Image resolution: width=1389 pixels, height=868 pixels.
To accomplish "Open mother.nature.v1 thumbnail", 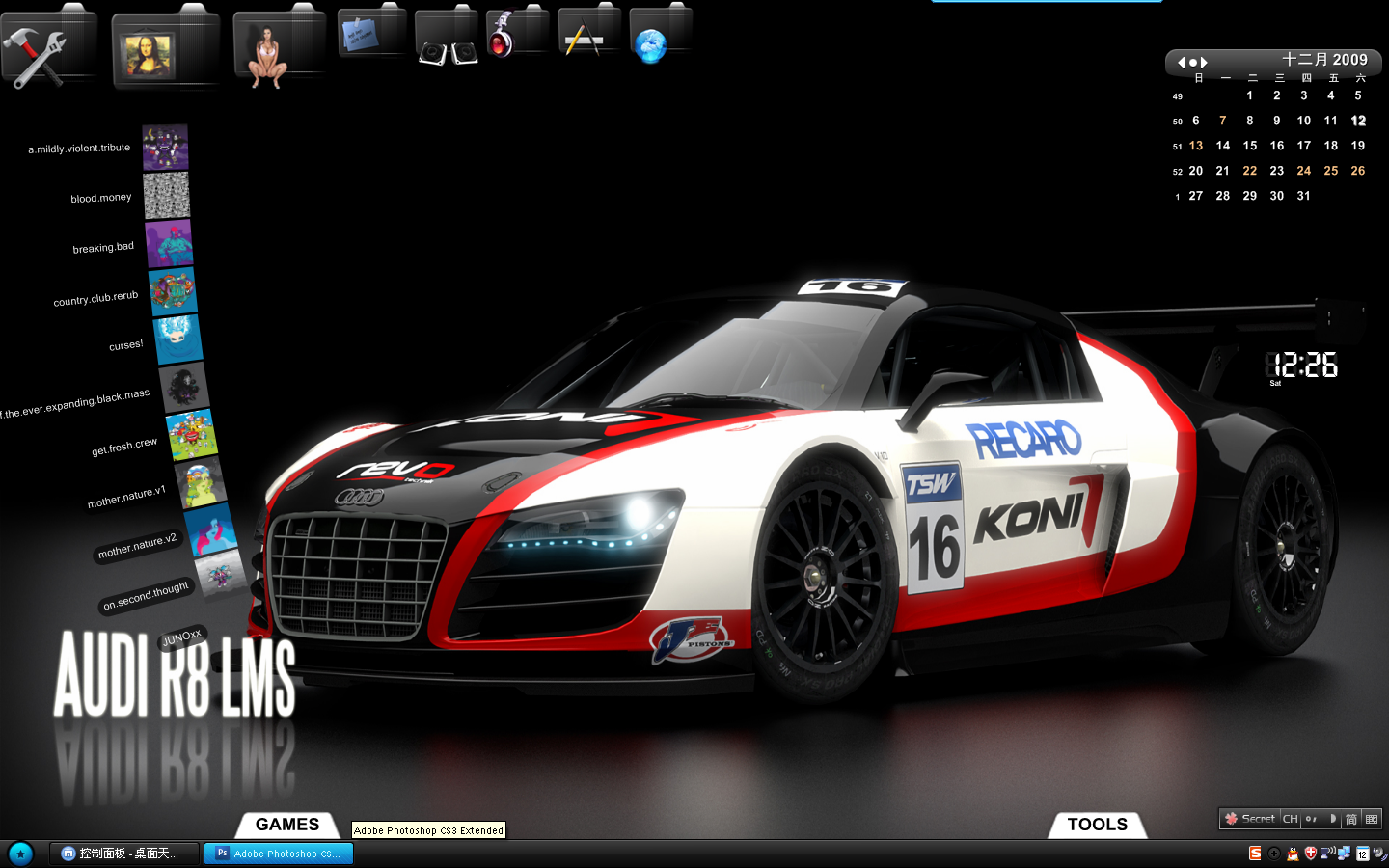I will click(201, 482).
